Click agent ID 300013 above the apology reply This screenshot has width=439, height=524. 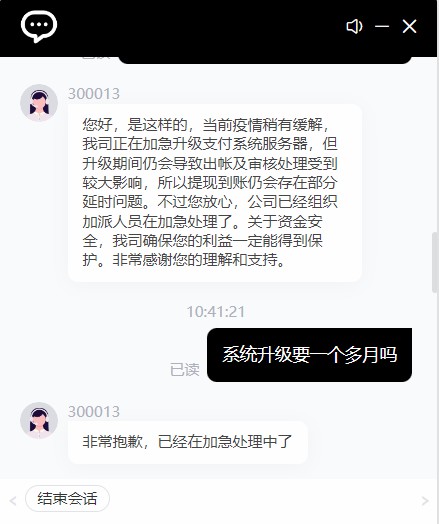coord(94,412)
